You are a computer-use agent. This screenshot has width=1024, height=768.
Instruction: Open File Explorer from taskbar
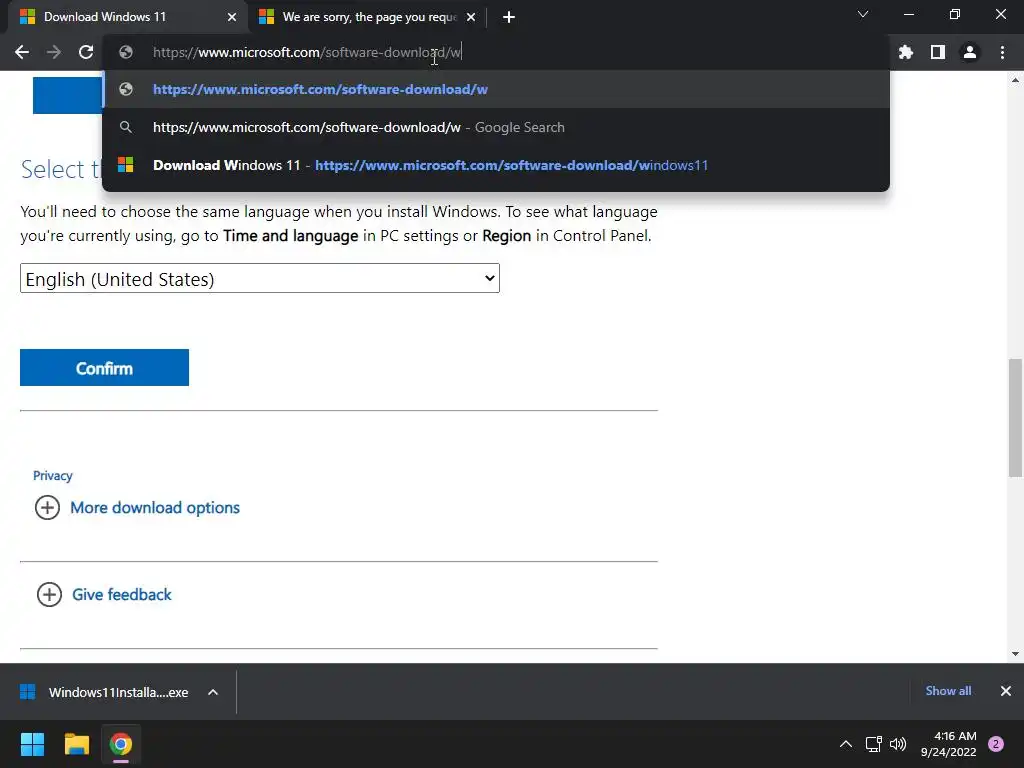coord(76,744)
